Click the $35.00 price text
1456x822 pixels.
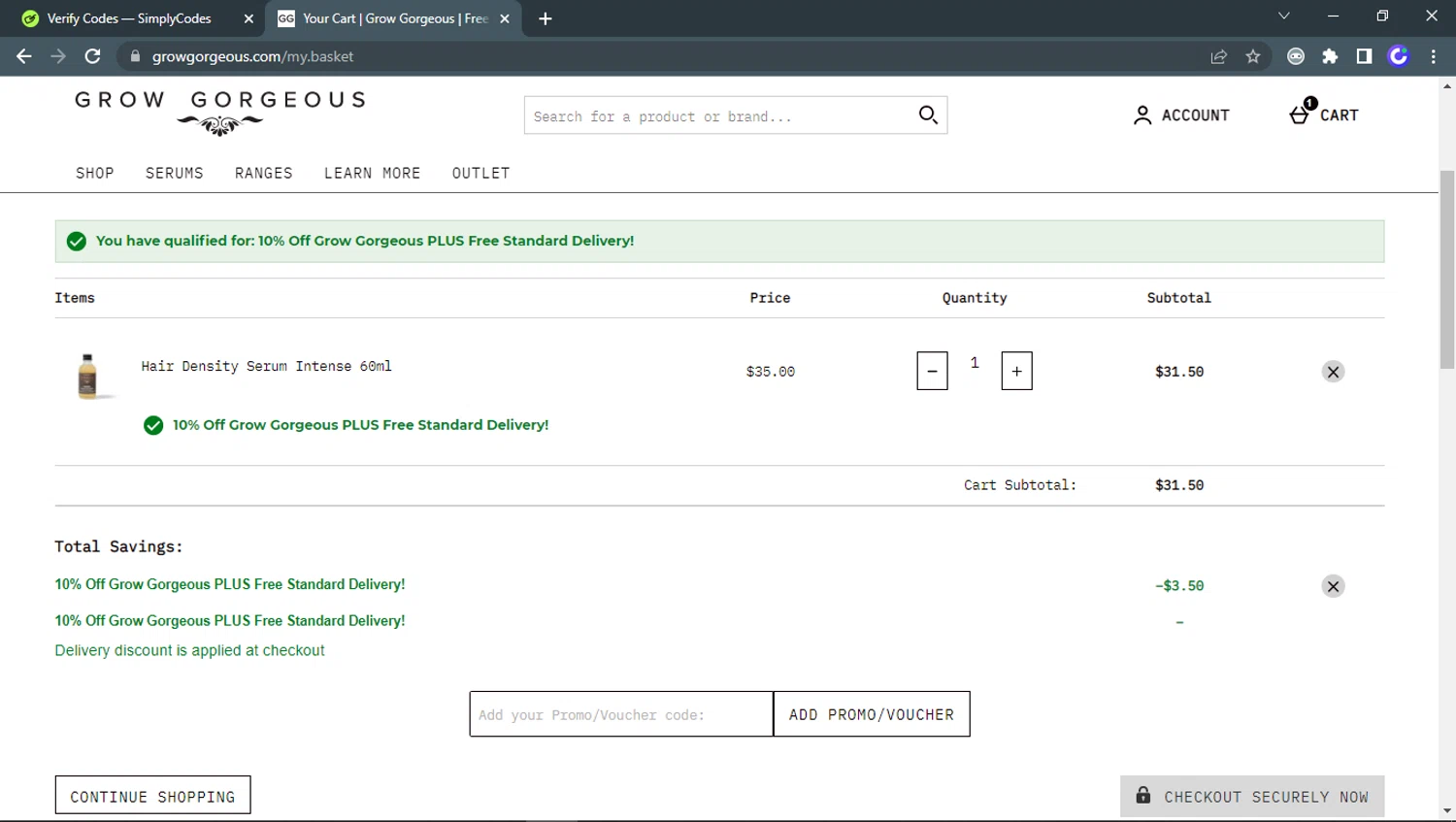pyautogui.click(x=771, y=372)
